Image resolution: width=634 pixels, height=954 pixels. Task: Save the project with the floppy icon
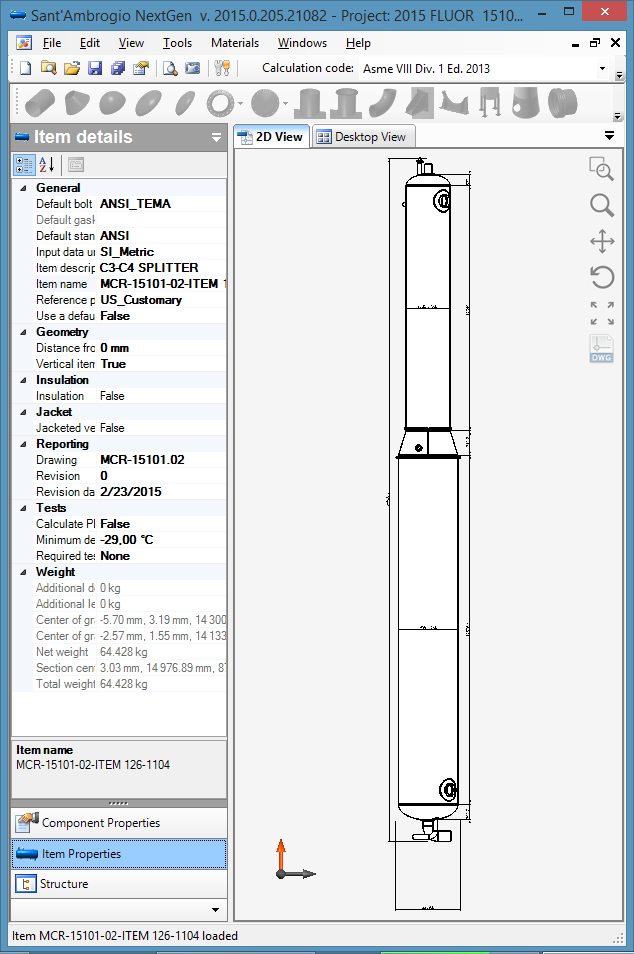click(x=95, y=68)
